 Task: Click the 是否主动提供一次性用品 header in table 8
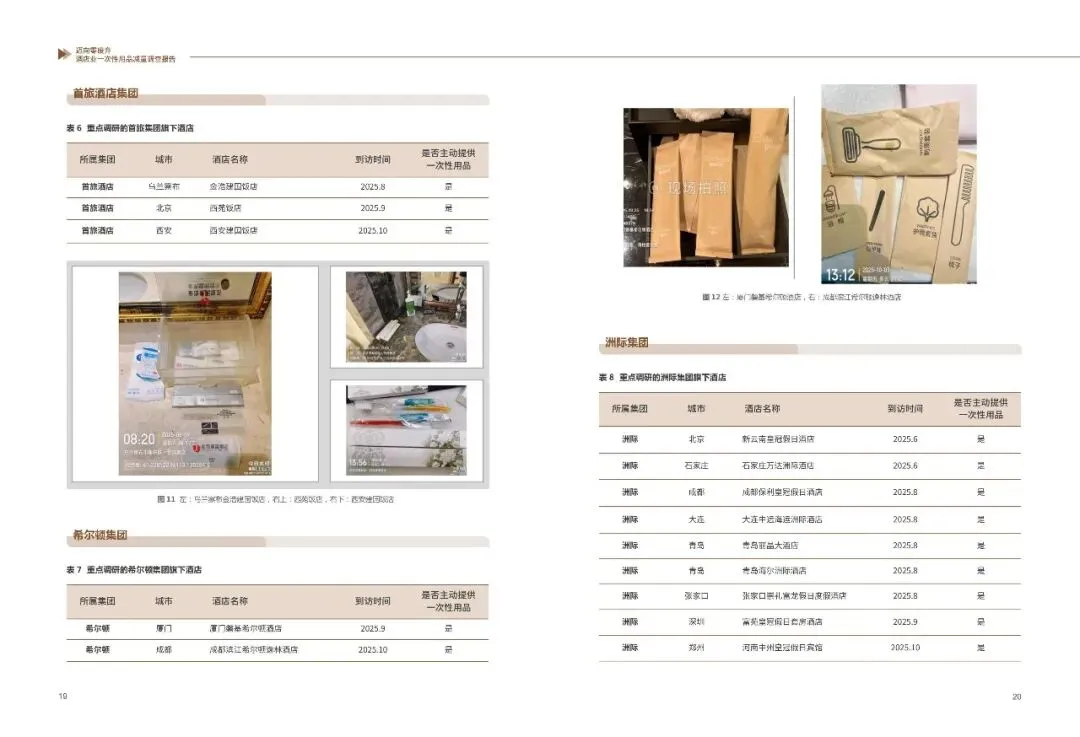coord(981,408)
